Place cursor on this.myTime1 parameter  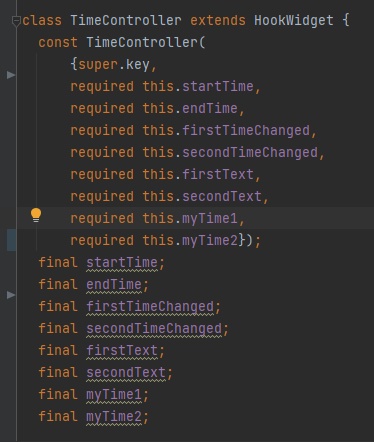(x=190, y=219)
